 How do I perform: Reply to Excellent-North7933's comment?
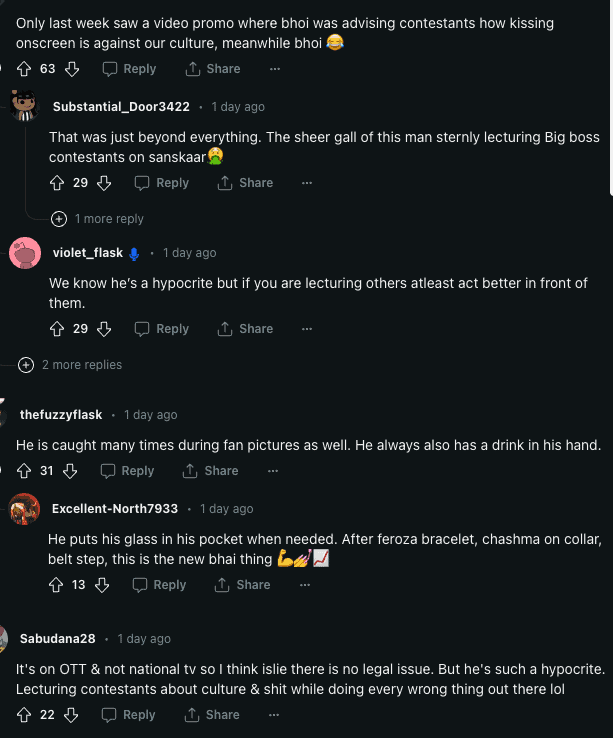pos(160,585)
